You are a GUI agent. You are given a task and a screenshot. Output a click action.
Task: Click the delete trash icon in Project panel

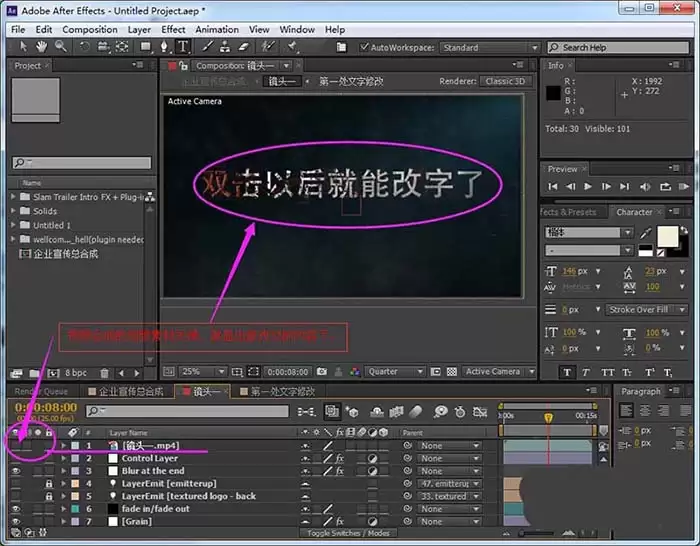pos(104,373)
